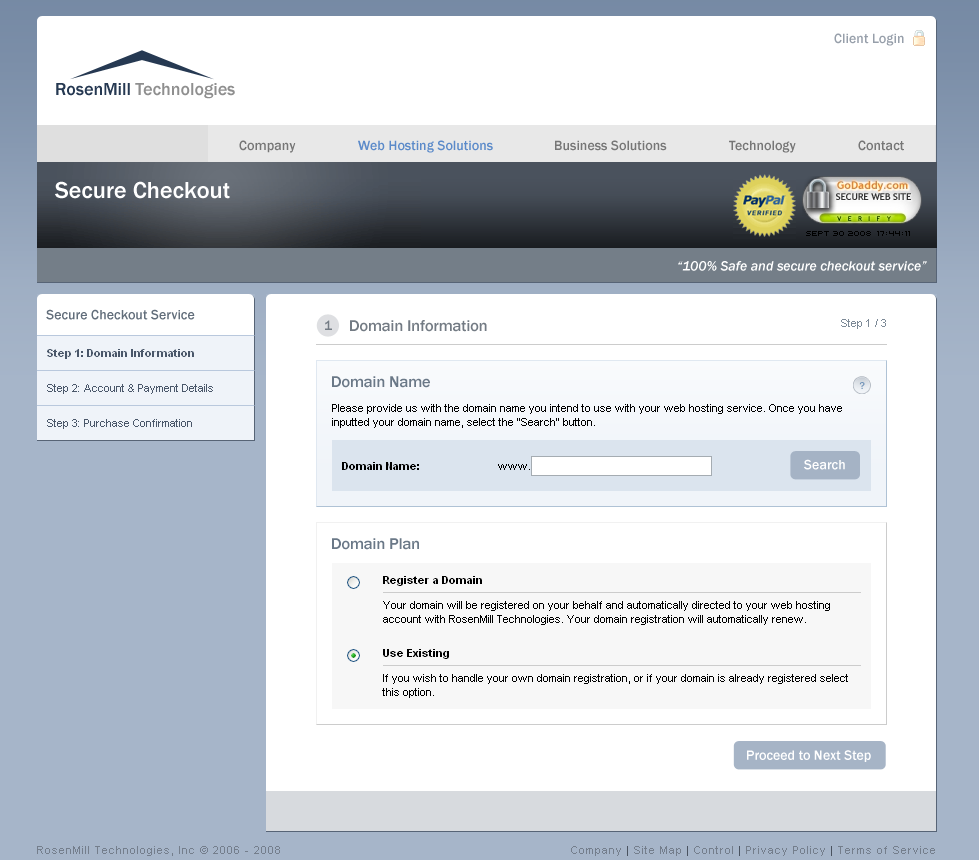The width and height of the screenshot is (979, 860).
Task: Click the Search button for the domain
Action: (x=825, y=465)
